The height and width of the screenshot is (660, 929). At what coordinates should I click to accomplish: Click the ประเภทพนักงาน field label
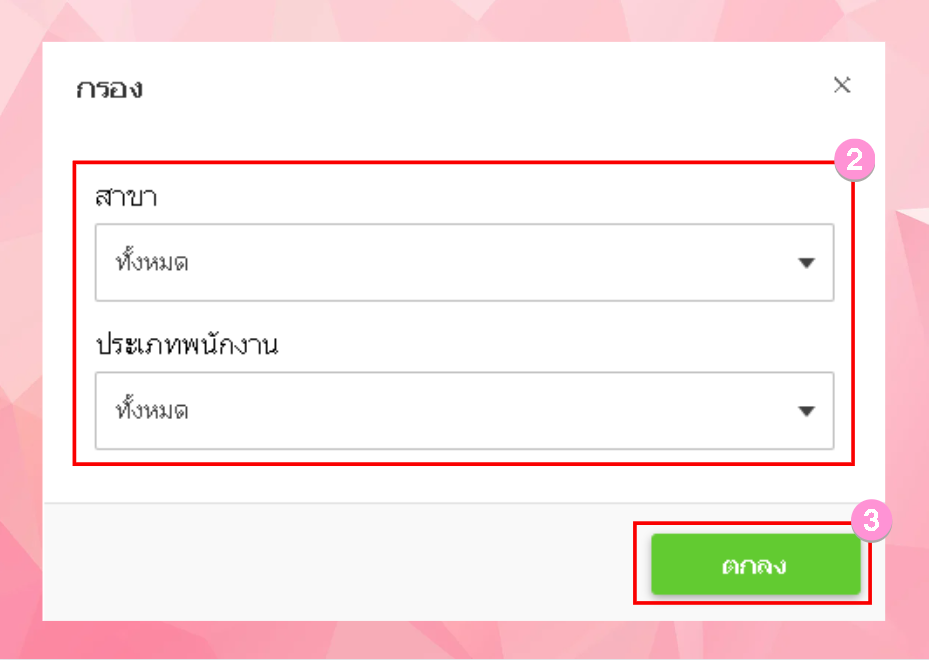[186, 345]
